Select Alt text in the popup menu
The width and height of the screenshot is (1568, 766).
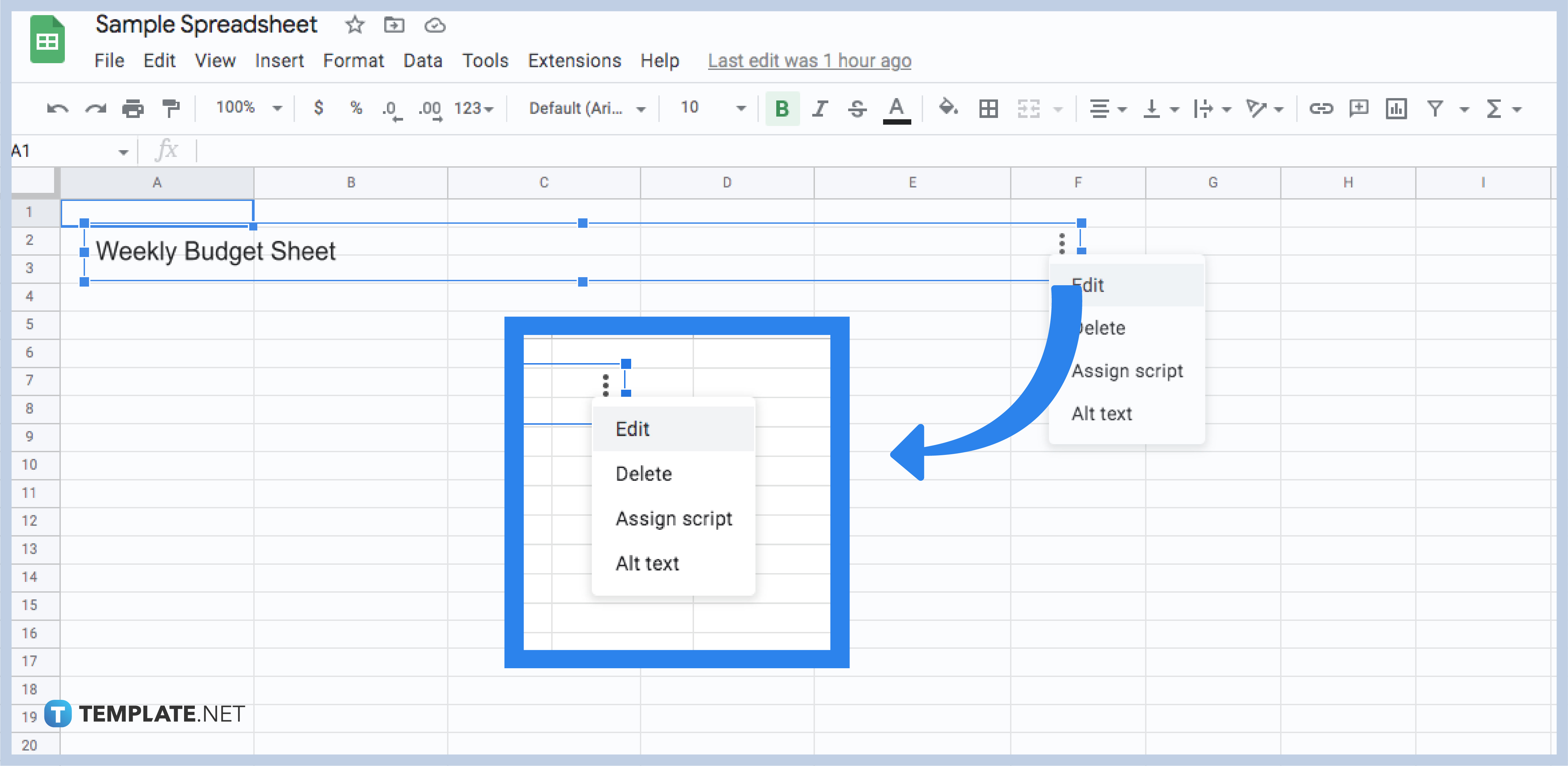[1102, 414]
